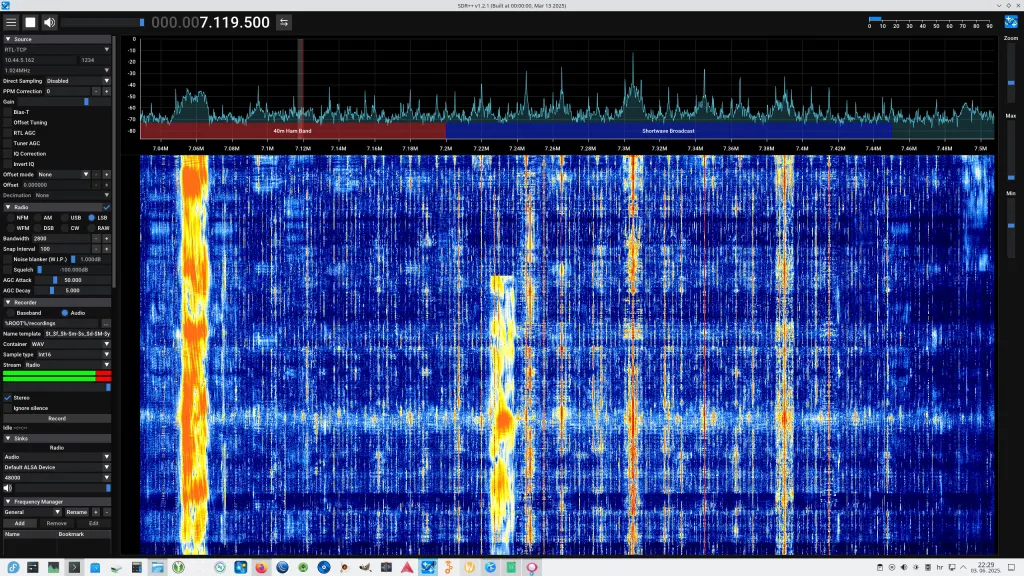Open Container WAV dropdown
This screenshot has height=576, width=1024.
coord(70,344)
